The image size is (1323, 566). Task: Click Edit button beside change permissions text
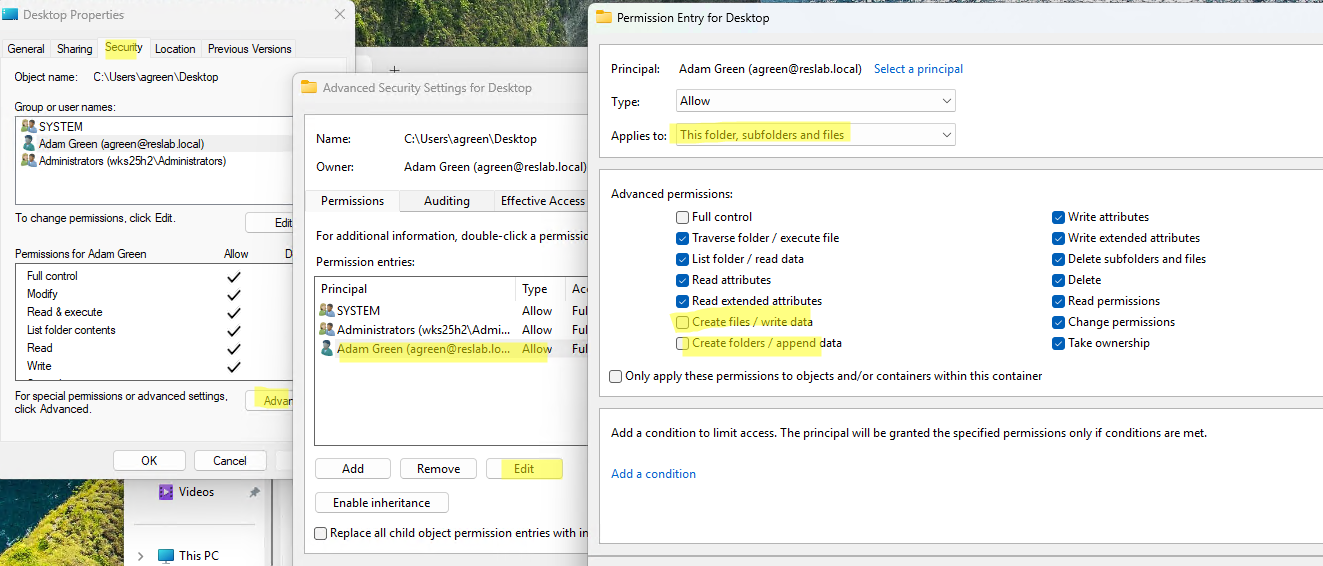tap(269, 223)
